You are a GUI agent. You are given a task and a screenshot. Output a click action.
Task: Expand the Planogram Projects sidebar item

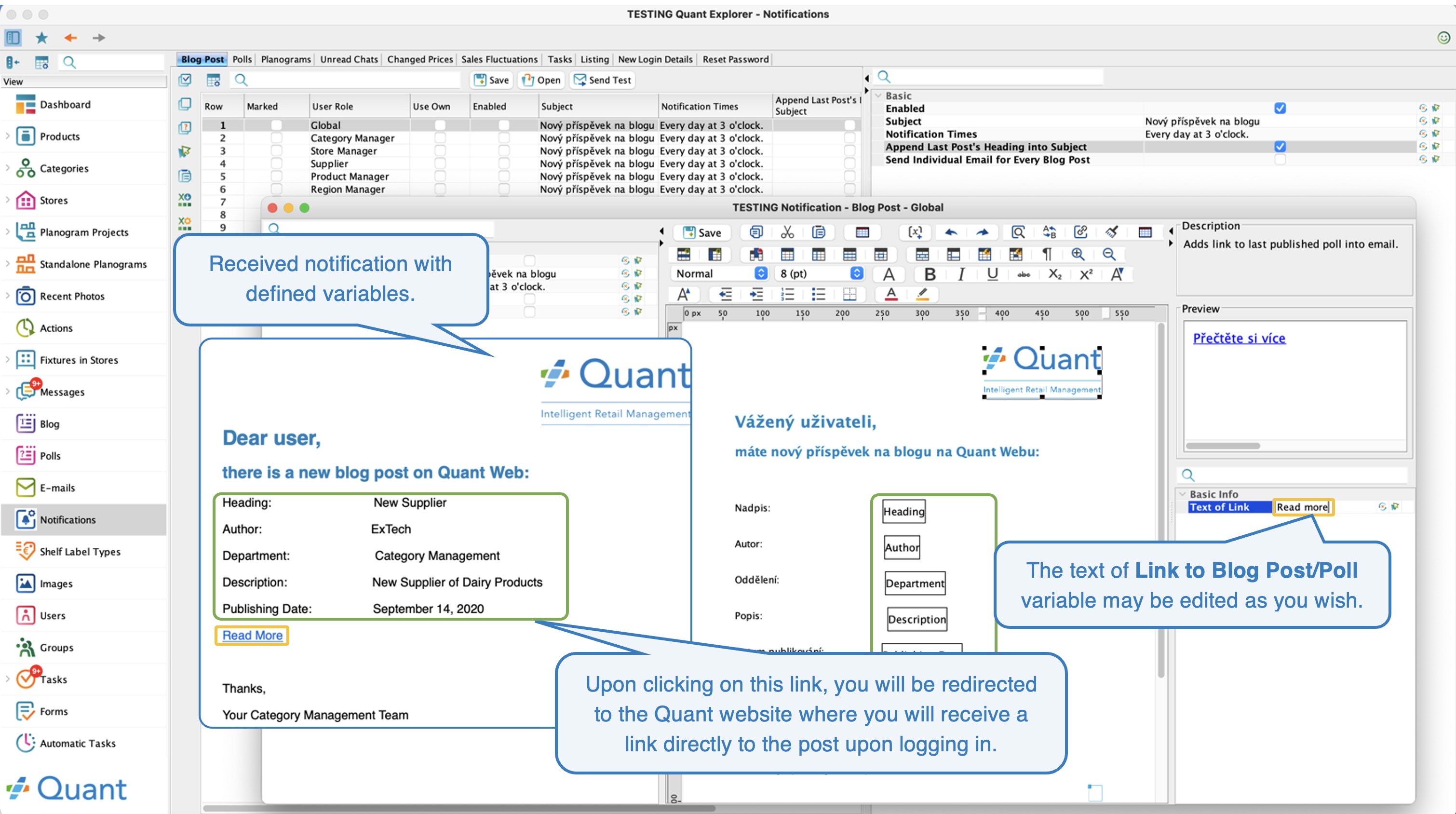(7, 232)
